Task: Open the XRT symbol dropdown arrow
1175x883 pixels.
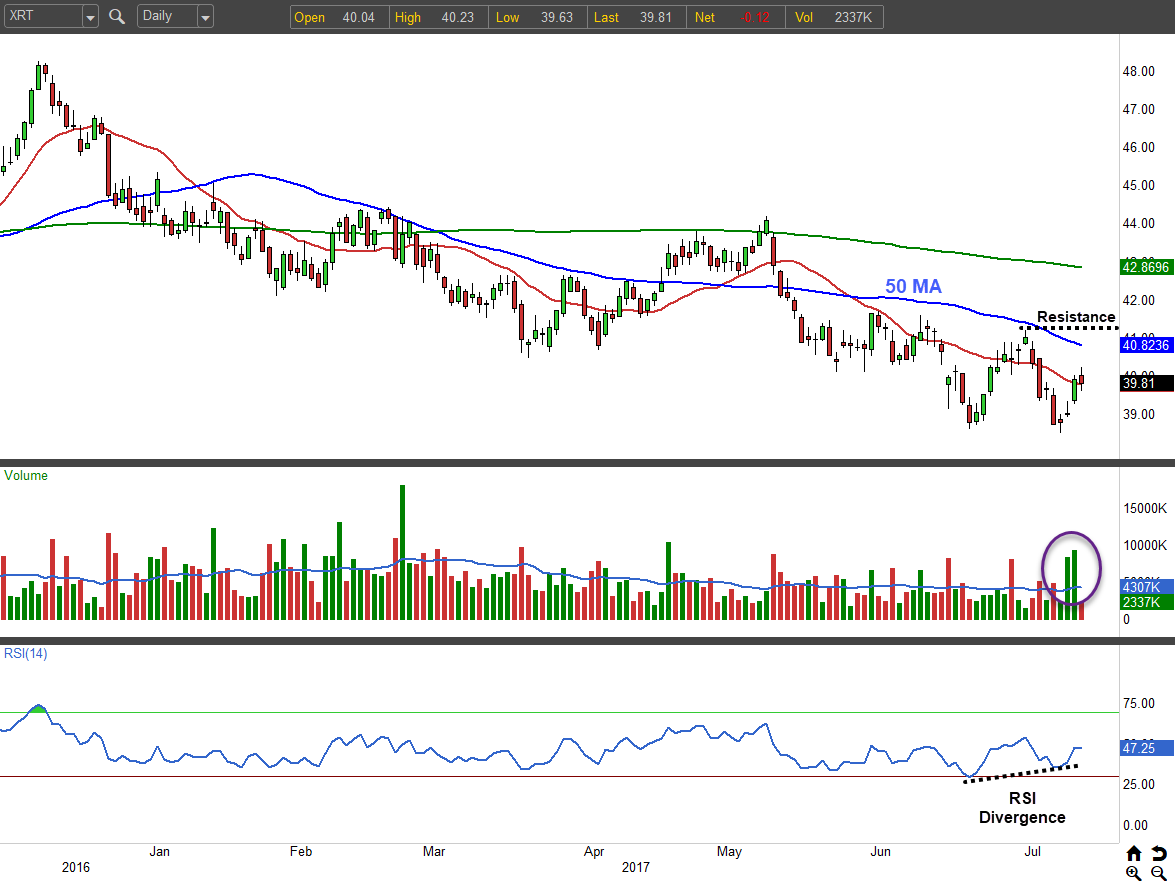Action: point(90,17)
